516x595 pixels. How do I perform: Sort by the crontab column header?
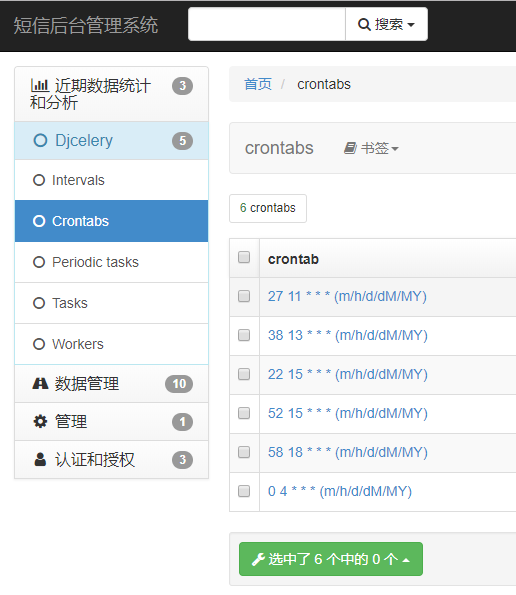(293, 259)
